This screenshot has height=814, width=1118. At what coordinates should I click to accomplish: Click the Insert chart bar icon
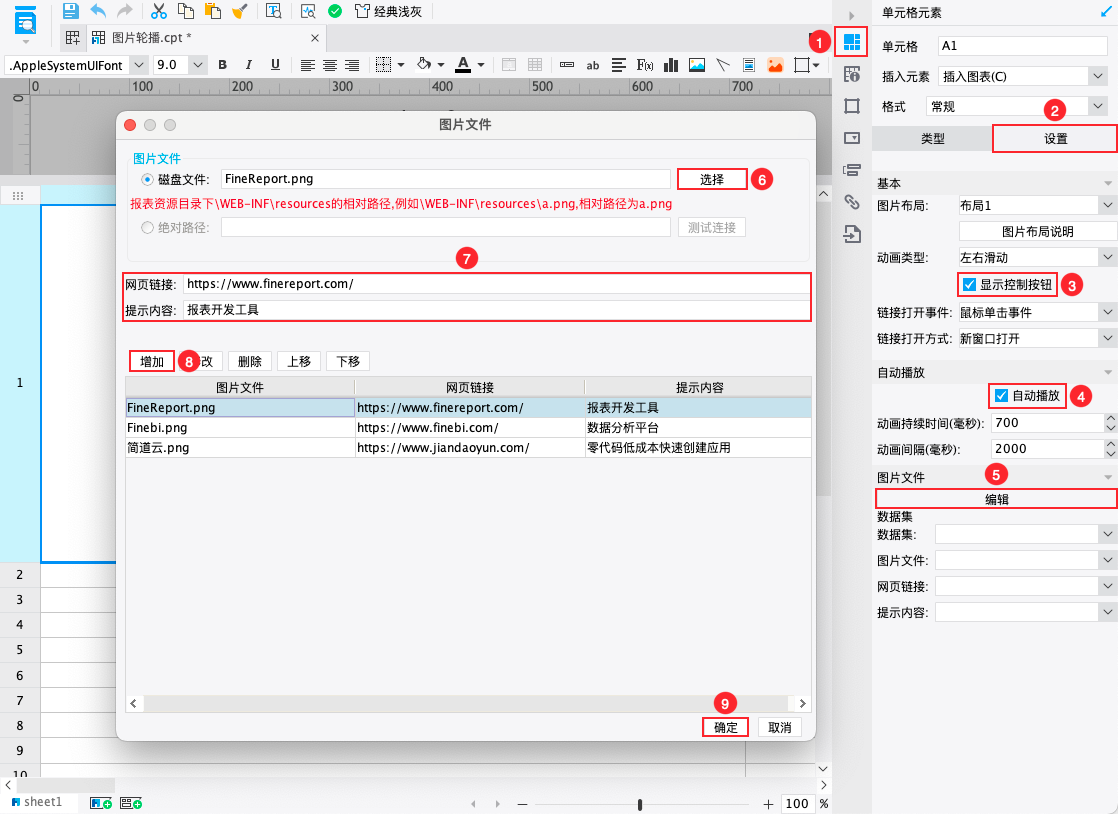tap(670, 65)
